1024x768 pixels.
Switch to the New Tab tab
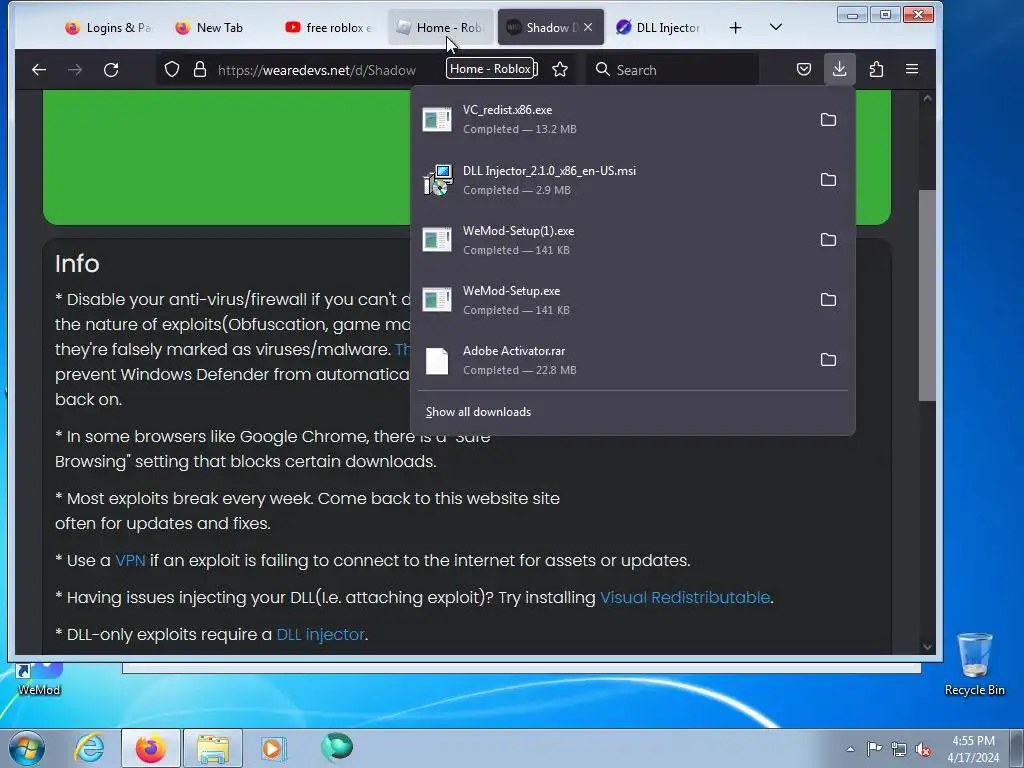coord(219,27)
